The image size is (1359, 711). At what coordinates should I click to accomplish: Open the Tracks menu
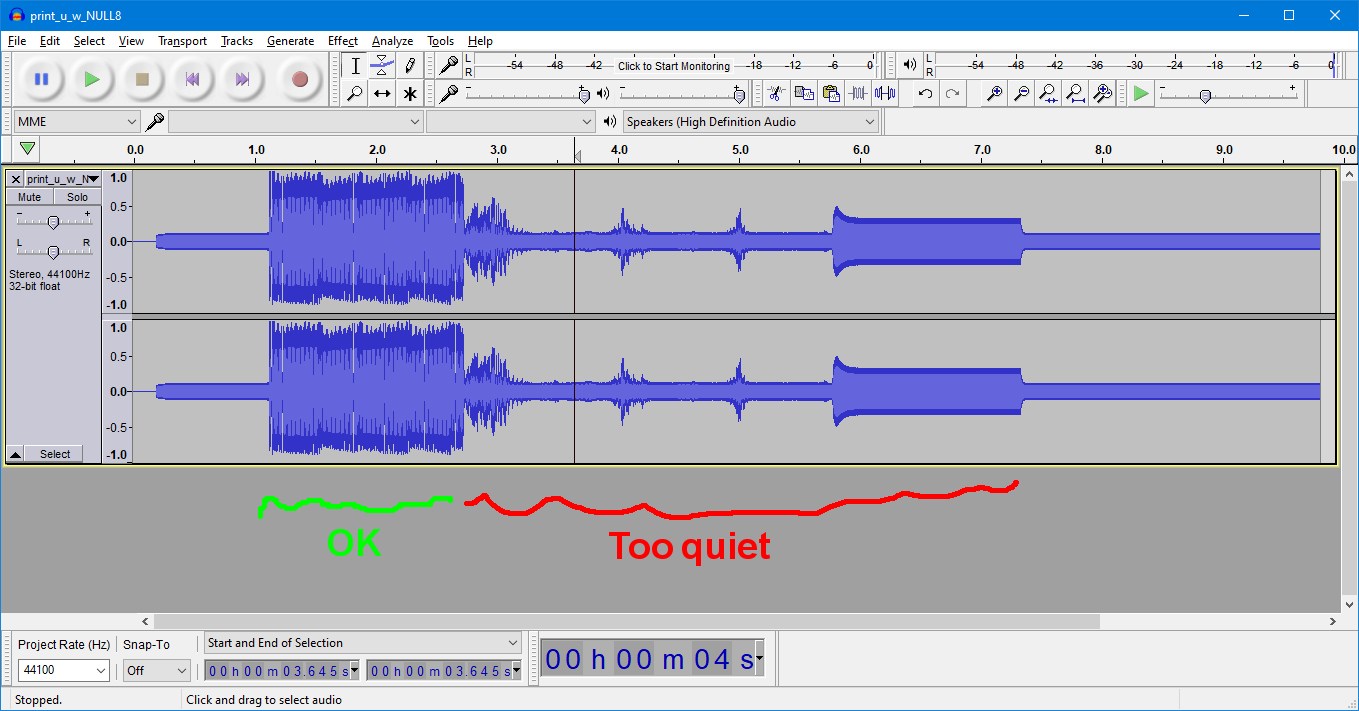(237, 41)
